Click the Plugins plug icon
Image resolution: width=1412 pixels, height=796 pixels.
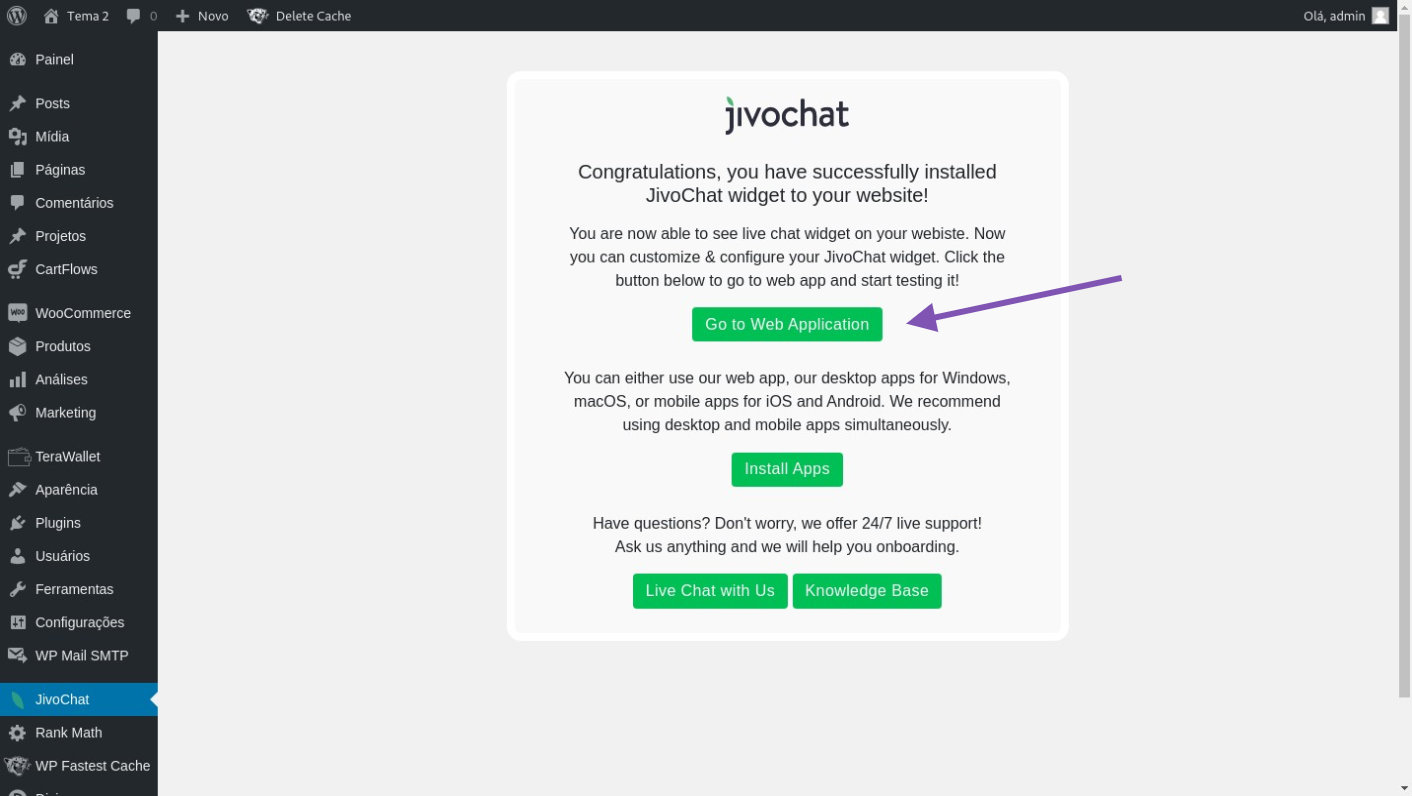17,523
